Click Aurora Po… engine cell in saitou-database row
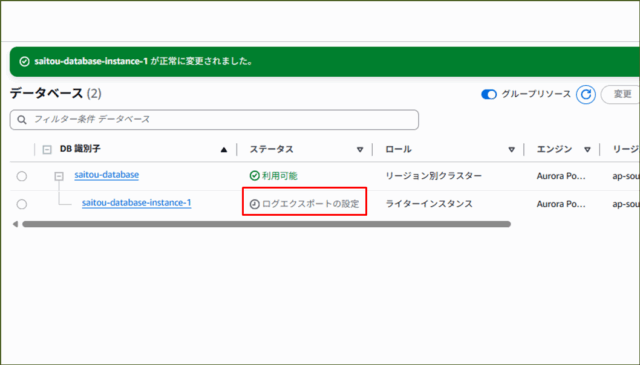Viewport: 640px width, 365px height. [x=561, y=176]
